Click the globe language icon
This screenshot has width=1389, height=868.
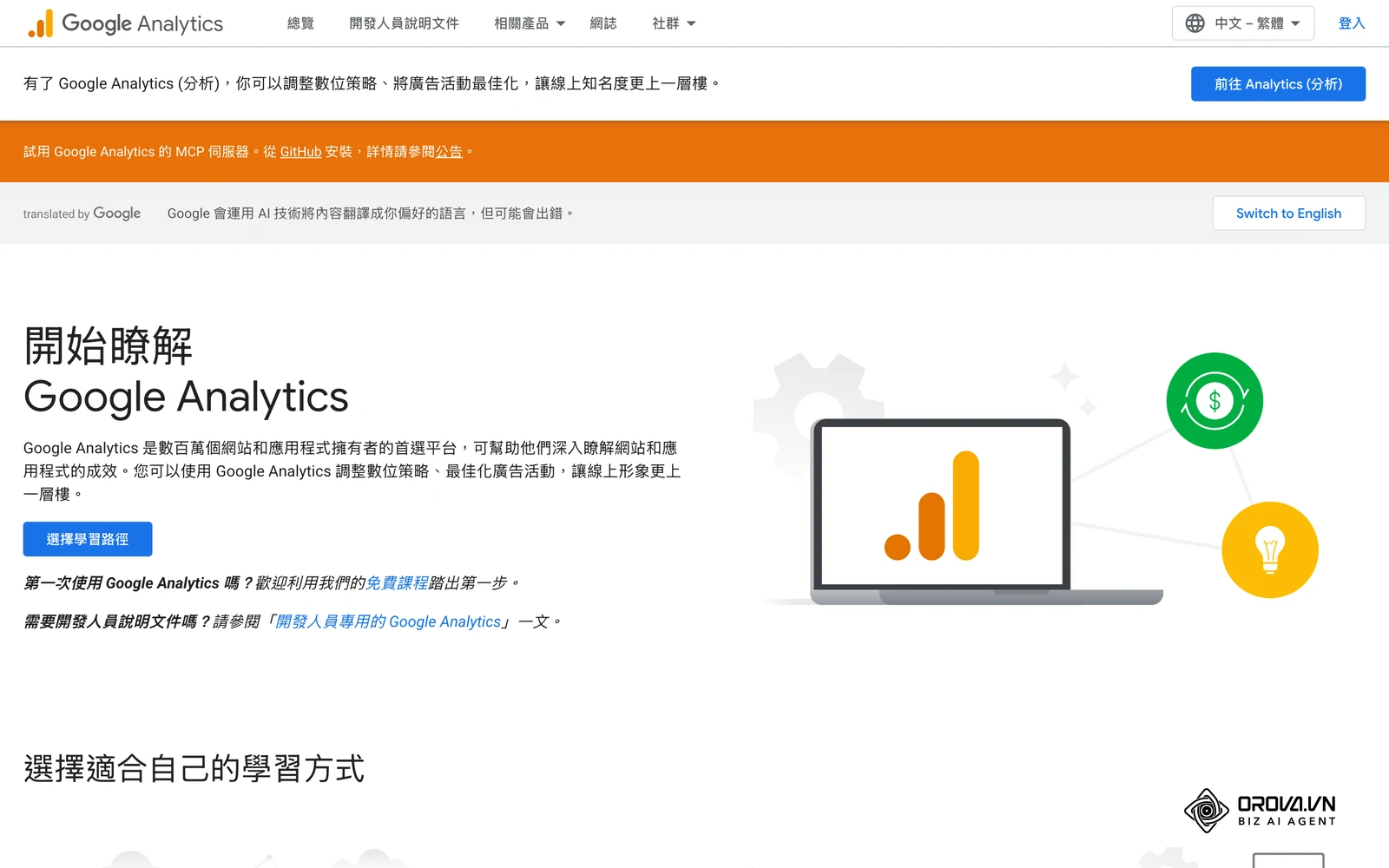coord(1195,23)
